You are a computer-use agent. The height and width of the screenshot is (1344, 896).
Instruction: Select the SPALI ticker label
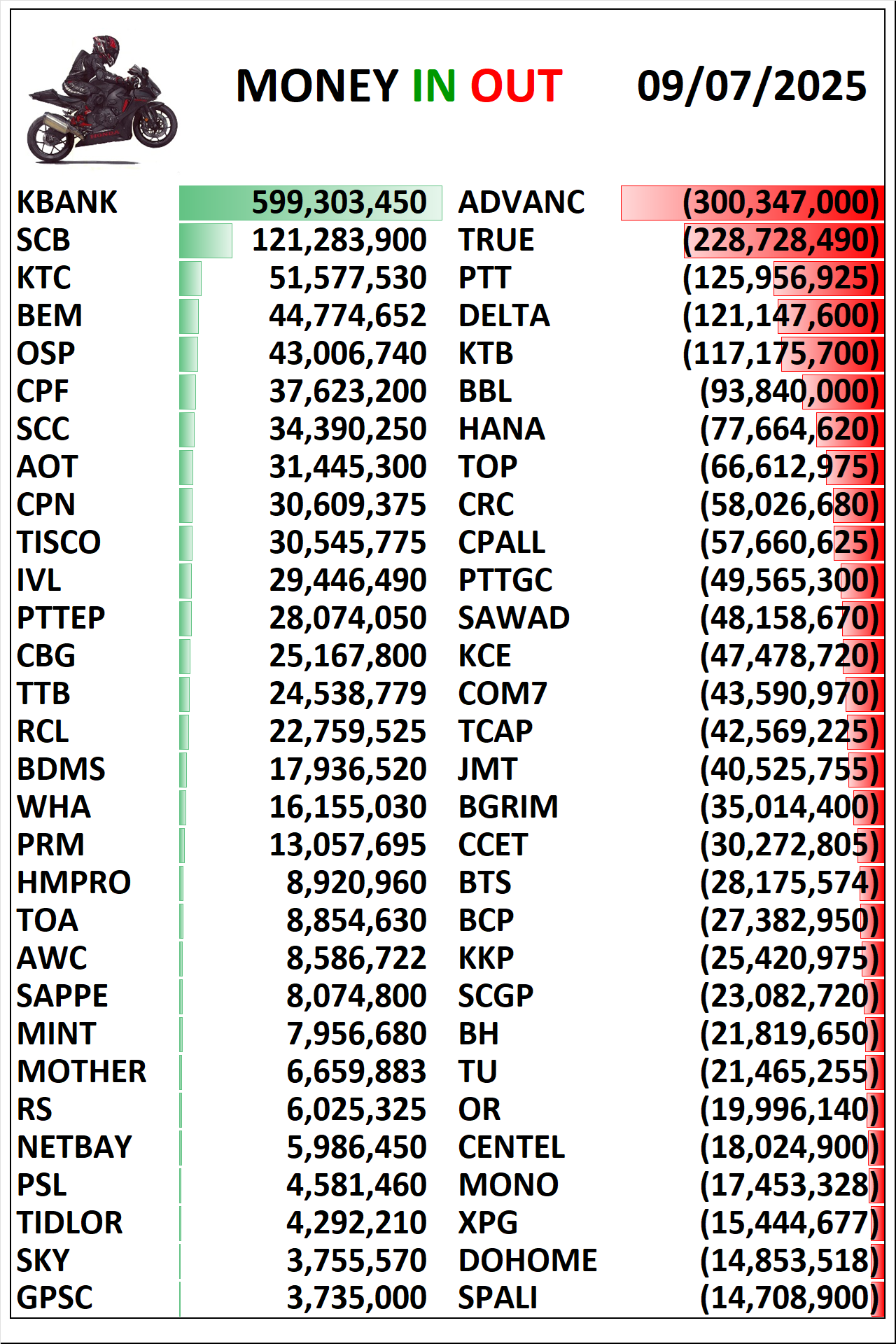click(498, 1298)
